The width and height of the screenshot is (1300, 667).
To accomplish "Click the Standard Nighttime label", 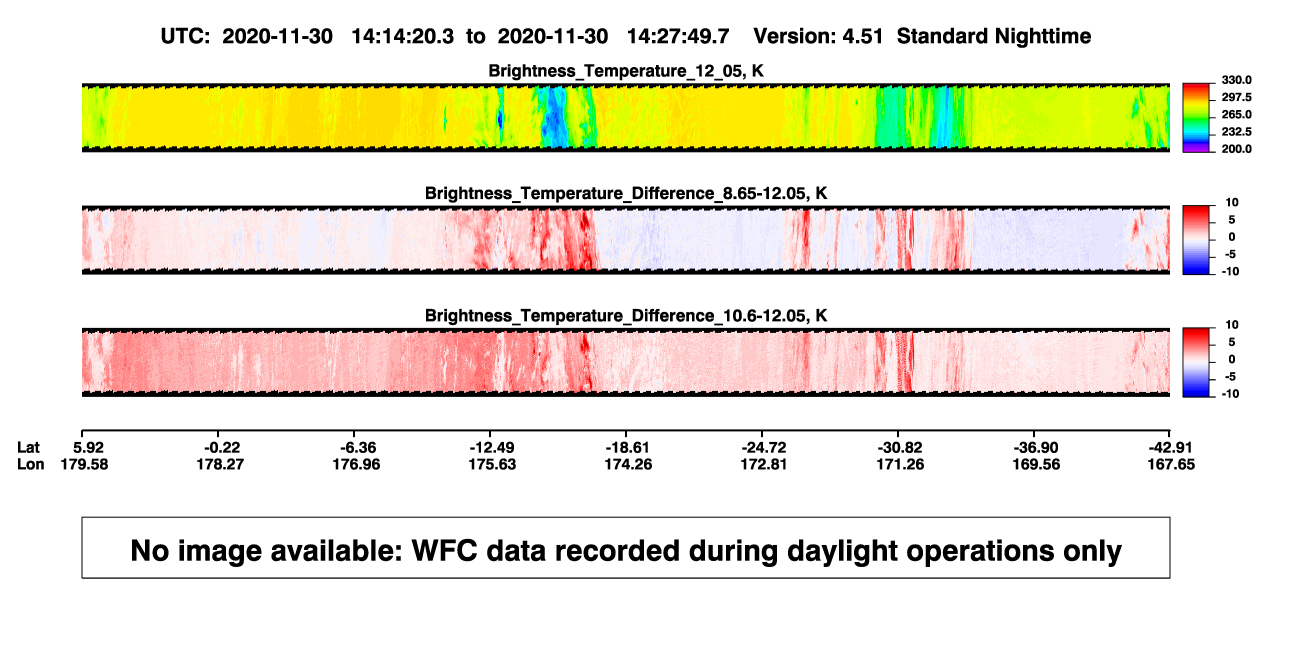I will [994, 37].
